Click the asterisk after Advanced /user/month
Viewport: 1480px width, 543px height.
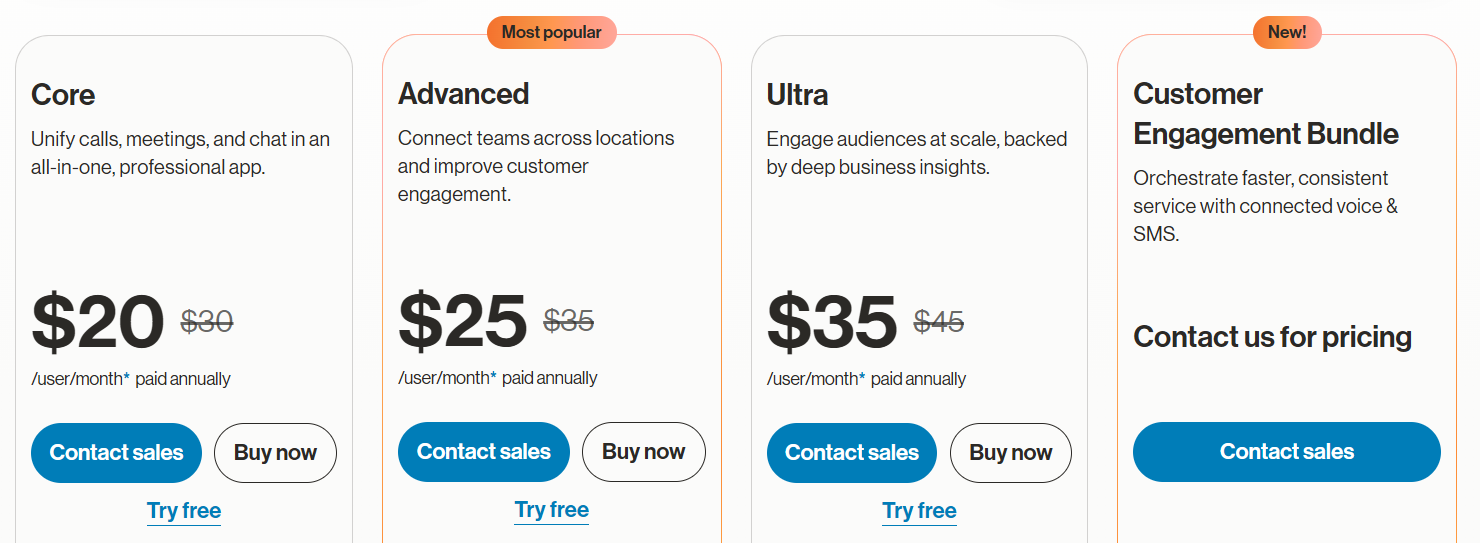click(x=493, y=376)
